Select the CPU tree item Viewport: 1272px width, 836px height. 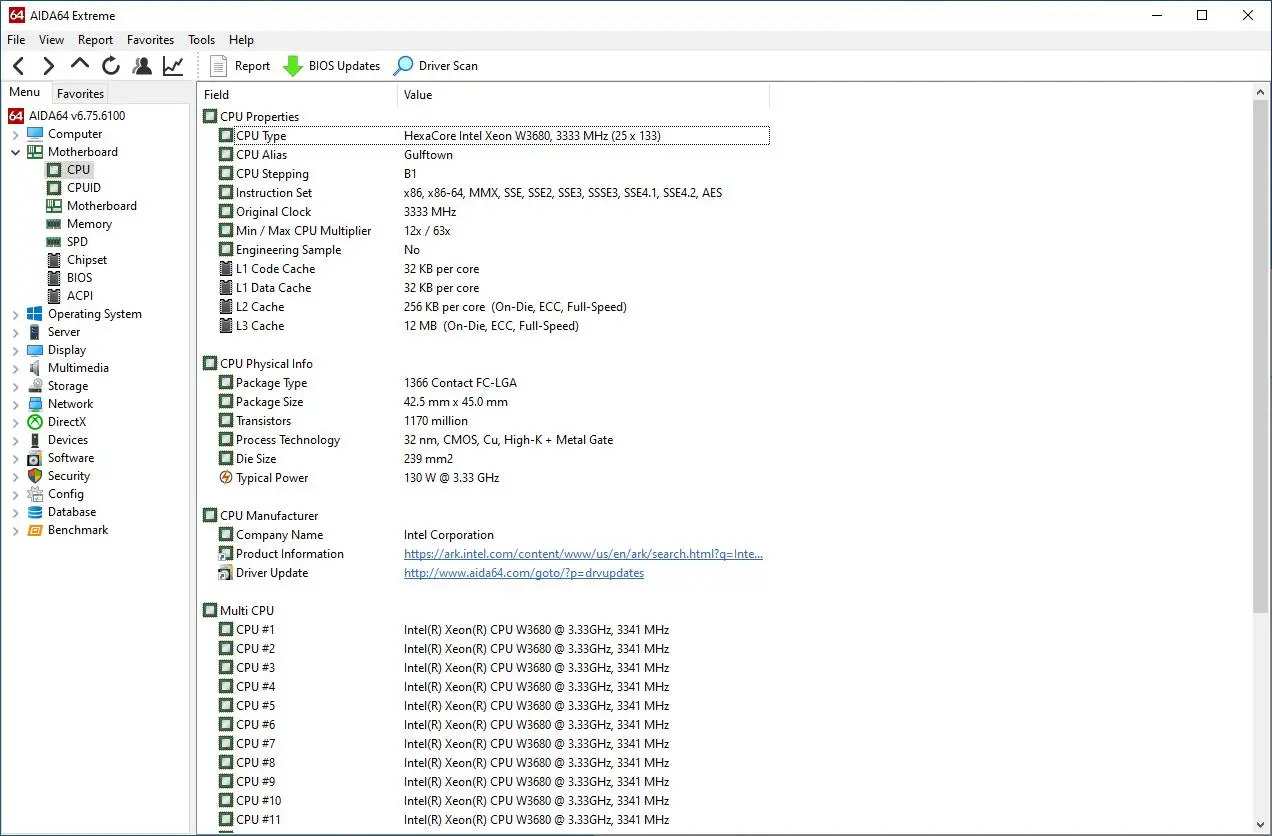pyautogui.click(x=79, y=170)
